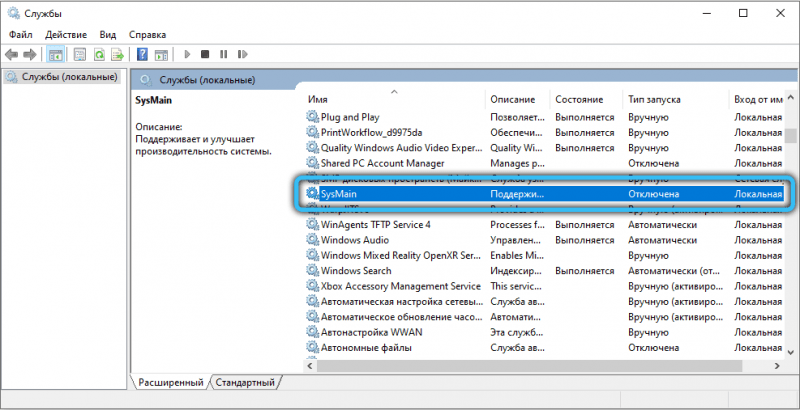Viewport: 800px width, 410px height.
Task: Click the horizontal scrollbar right arrow
Action: [x=778, y=366]
